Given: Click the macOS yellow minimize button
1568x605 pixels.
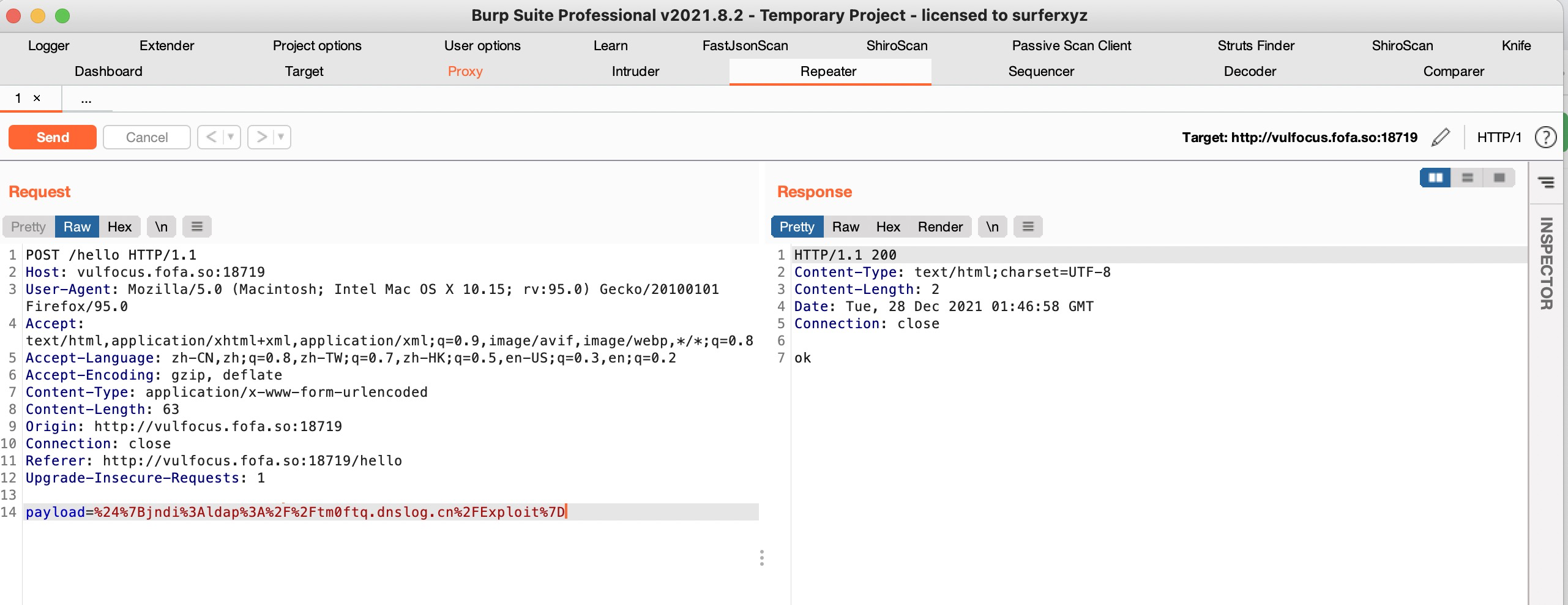Looking at the screenshot, I should pyautogui.click(x=38, y=16).
